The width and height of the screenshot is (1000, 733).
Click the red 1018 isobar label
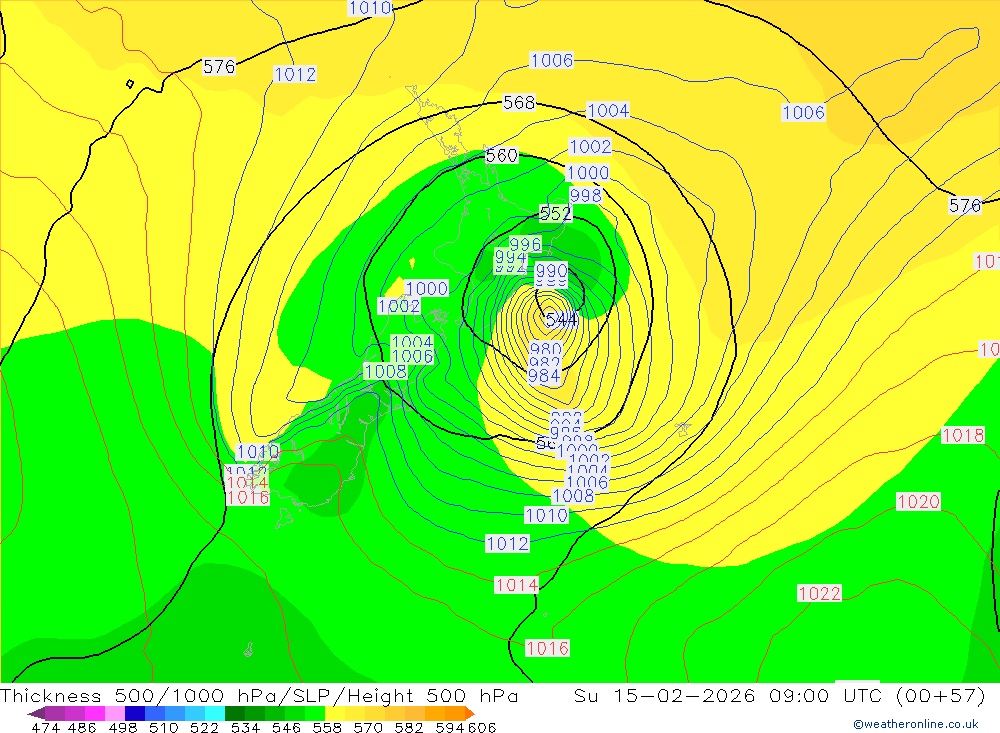tap(963, 435)
